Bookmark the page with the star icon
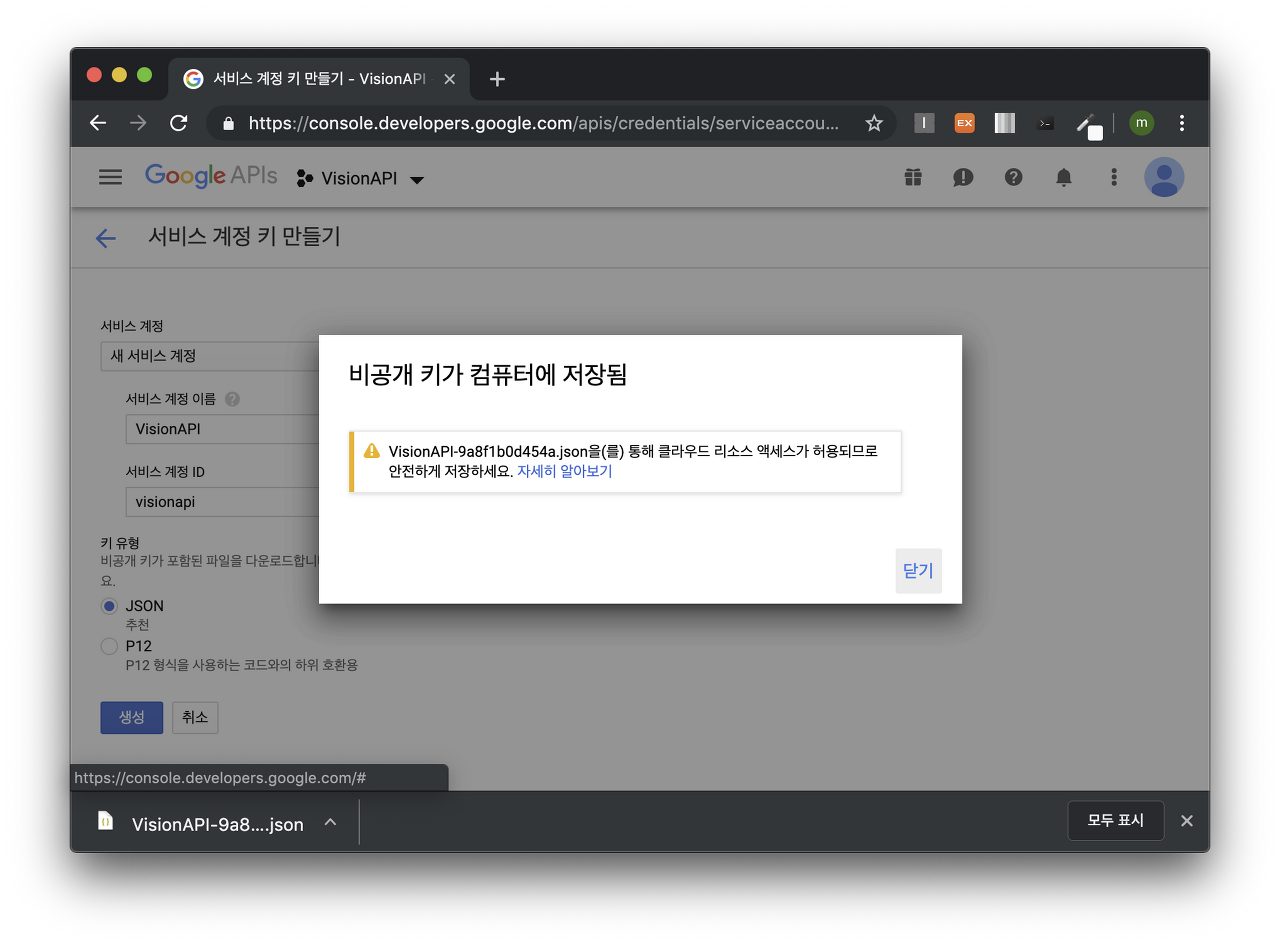This screenshot has height=945, width=1280. click(x=873, y=123)
